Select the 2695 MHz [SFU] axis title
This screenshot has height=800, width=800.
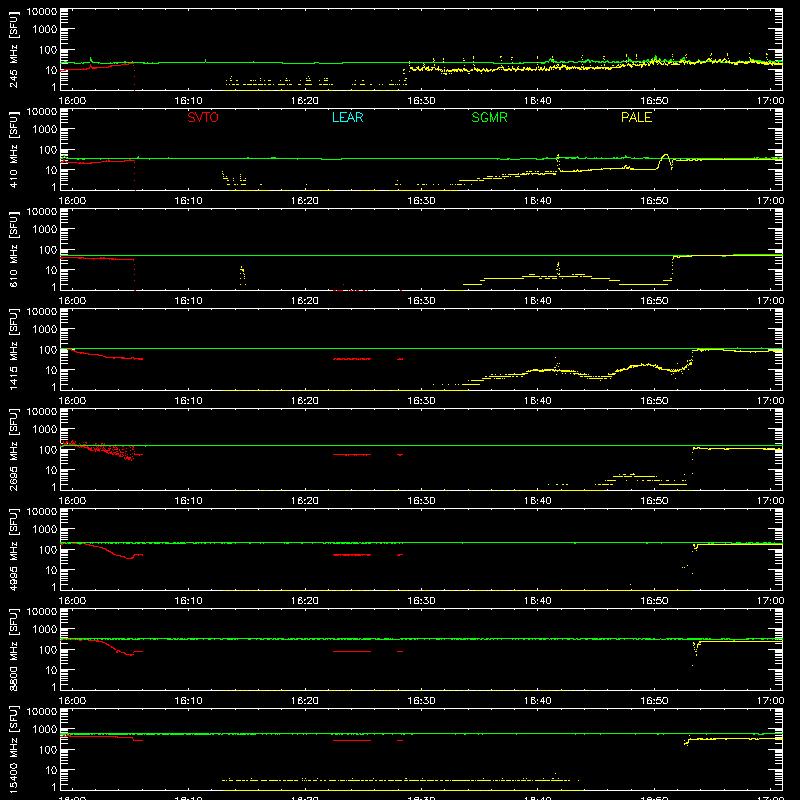(14, 449)
